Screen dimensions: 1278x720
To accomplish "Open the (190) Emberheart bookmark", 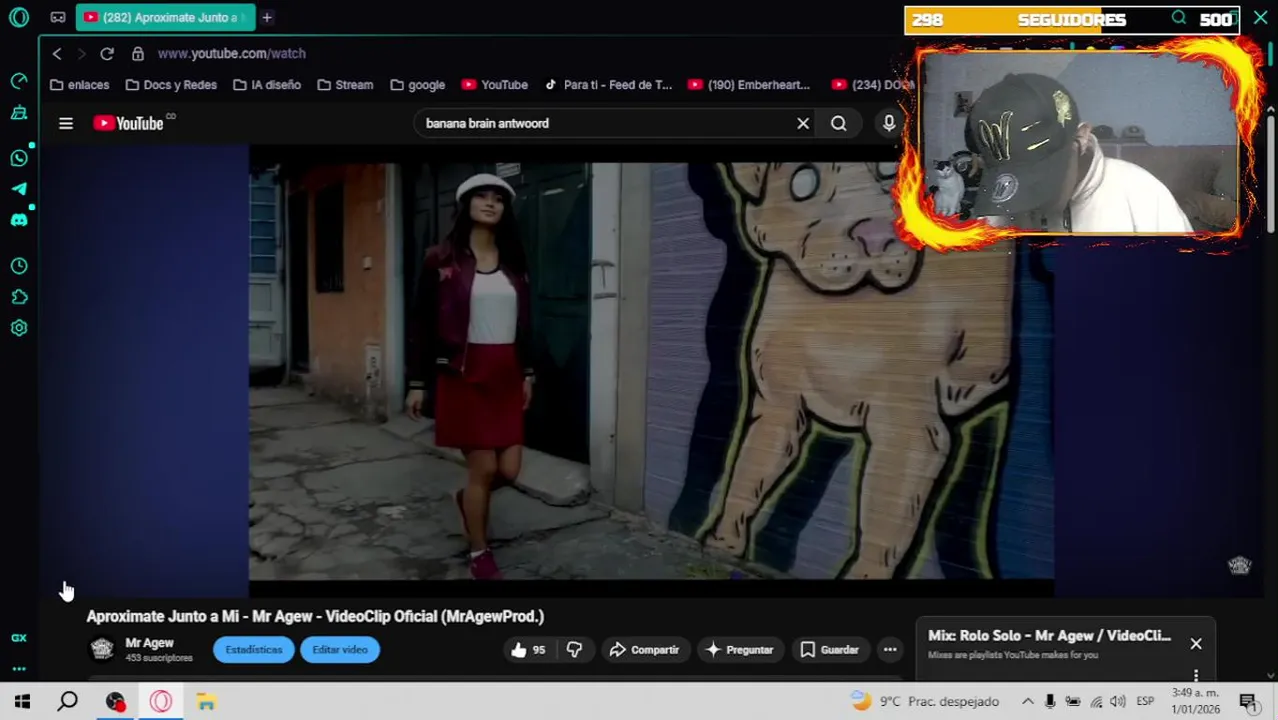I will click(x=749, y=85).
